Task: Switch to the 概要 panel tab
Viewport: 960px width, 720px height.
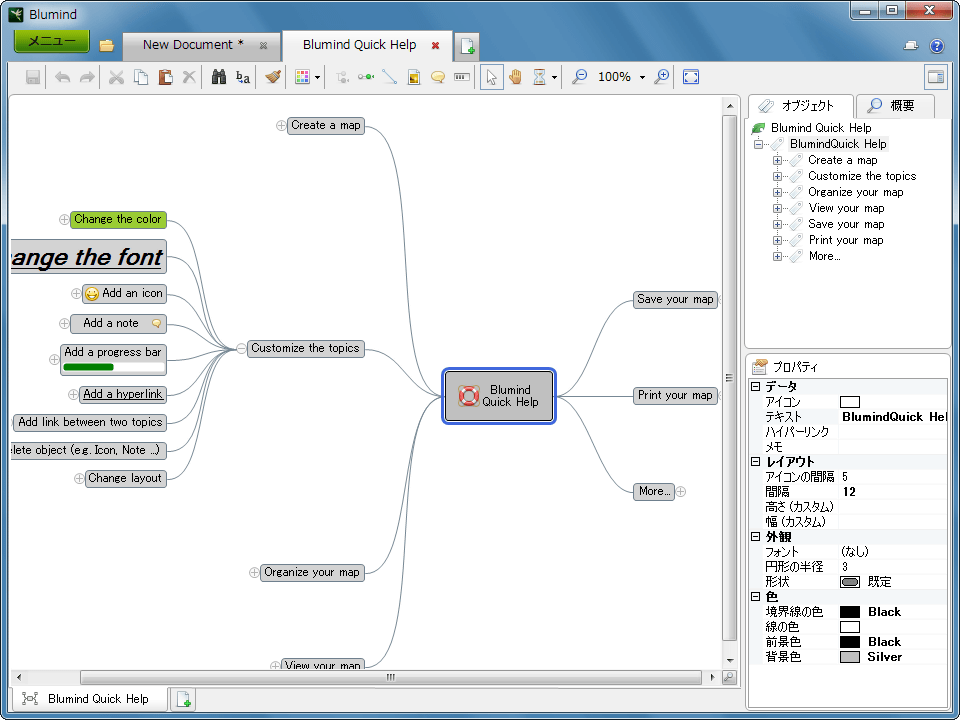Action: (x=894, y=106)
